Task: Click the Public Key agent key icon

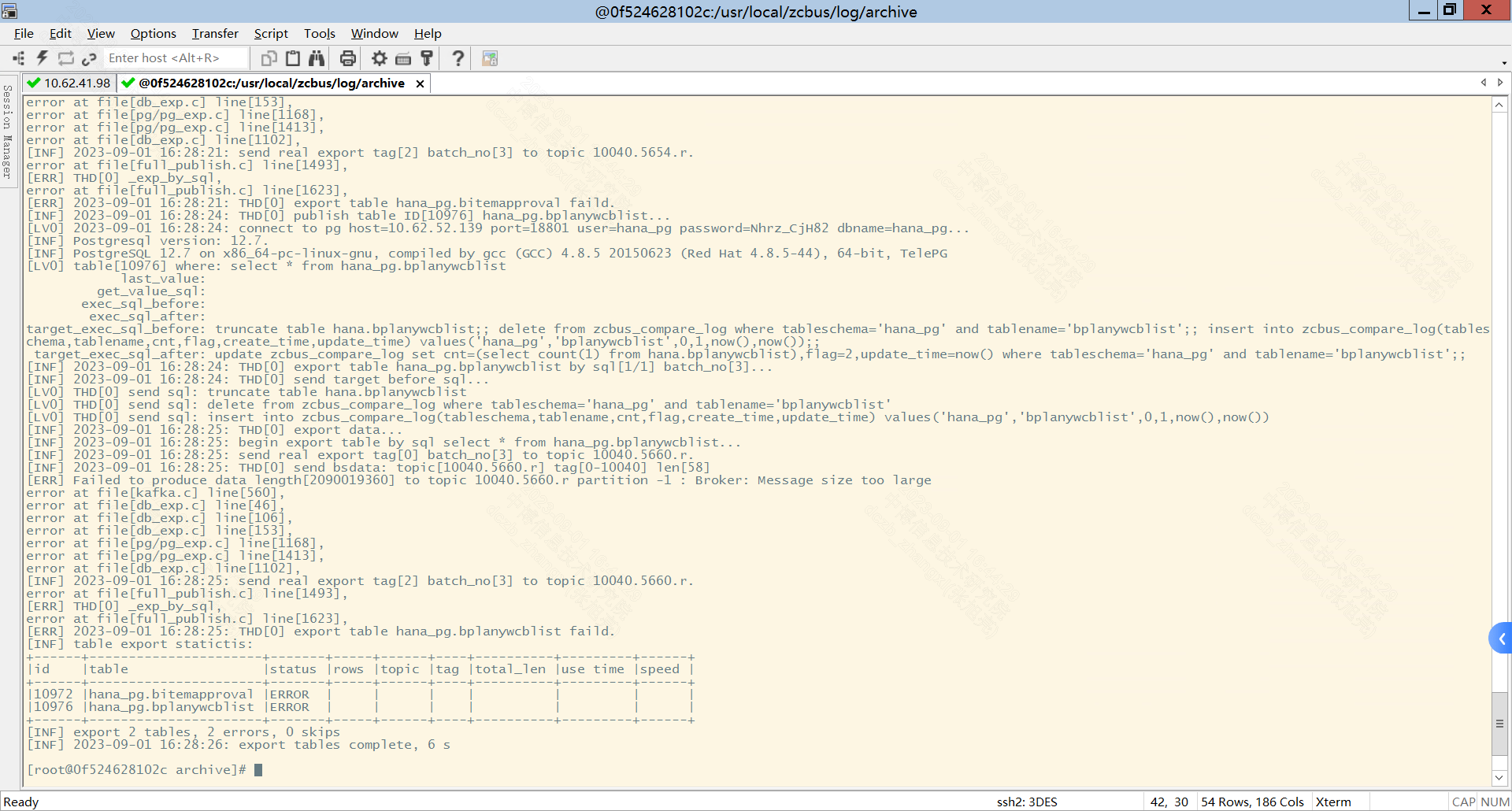Action: tap(427, 58)
